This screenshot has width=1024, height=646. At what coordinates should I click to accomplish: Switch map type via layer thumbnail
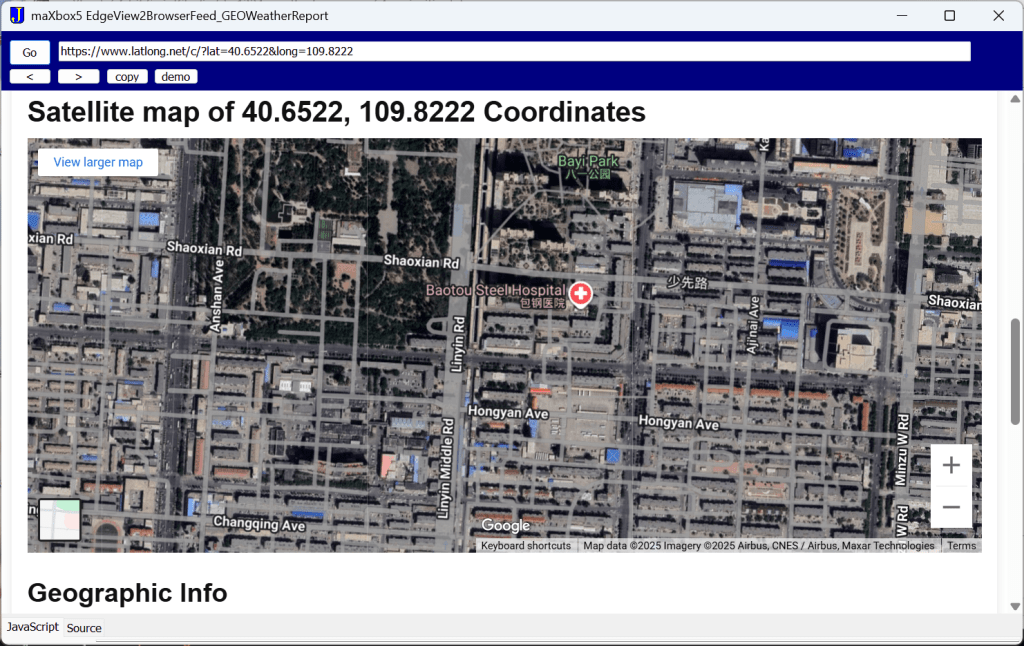(60, 520)
